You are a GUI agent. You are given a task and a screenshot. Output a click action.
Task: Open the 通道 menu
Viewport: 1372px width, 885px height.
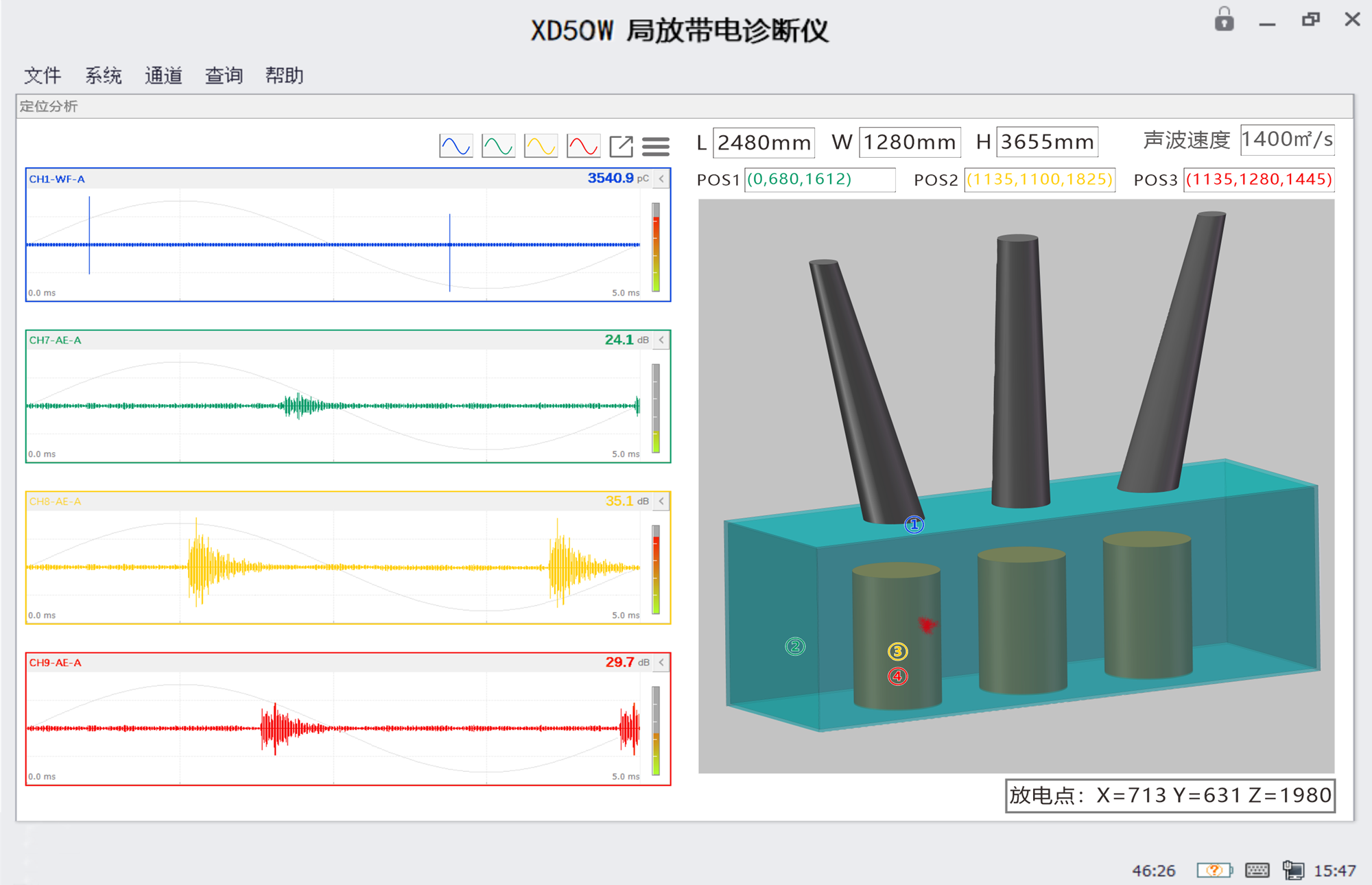coord(163,75)
